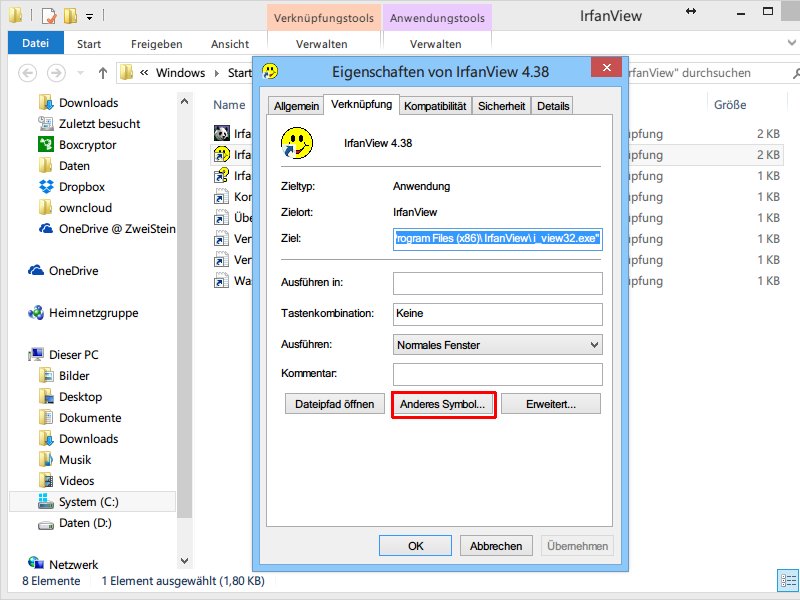Image resolution: width=800 pixels, height=600 pixels.
Task: Click the sidebar scrollbar down arrow
Action: point(184,561)
